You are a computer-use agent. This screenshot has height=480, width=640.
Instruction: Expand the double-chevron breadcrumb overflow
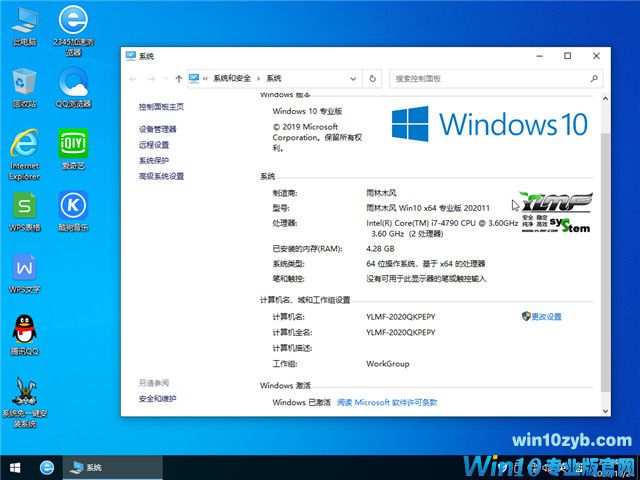[205, 78]
